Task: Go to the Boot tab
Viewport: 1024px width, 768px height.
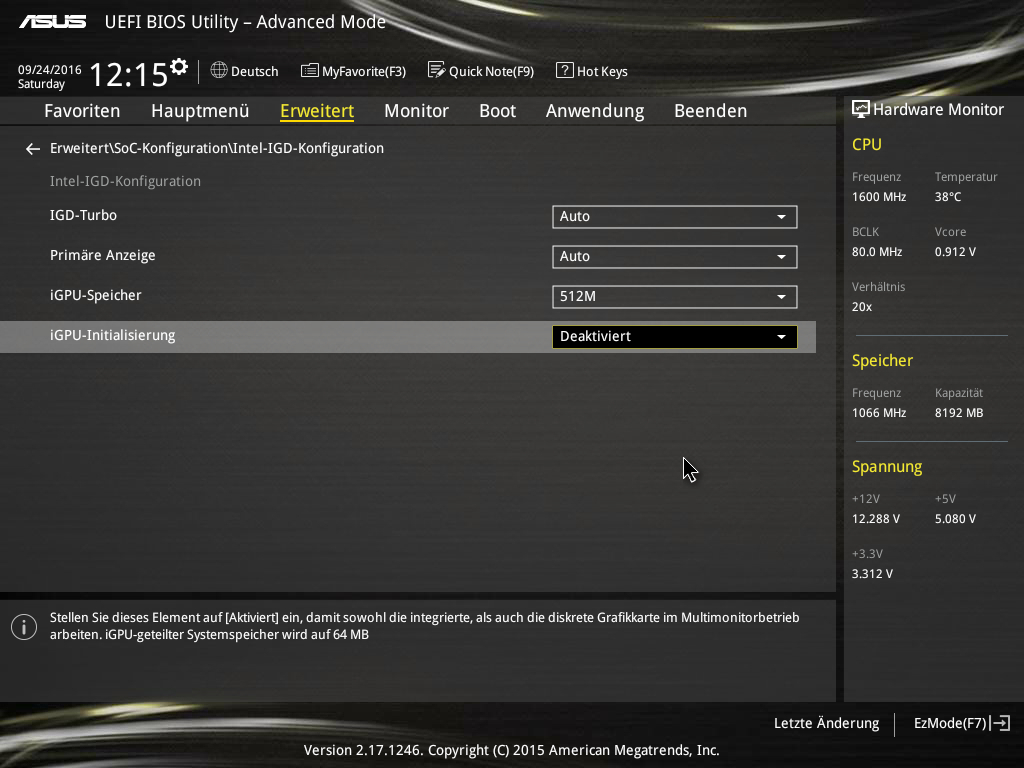Action: click(x=498, y=111)
